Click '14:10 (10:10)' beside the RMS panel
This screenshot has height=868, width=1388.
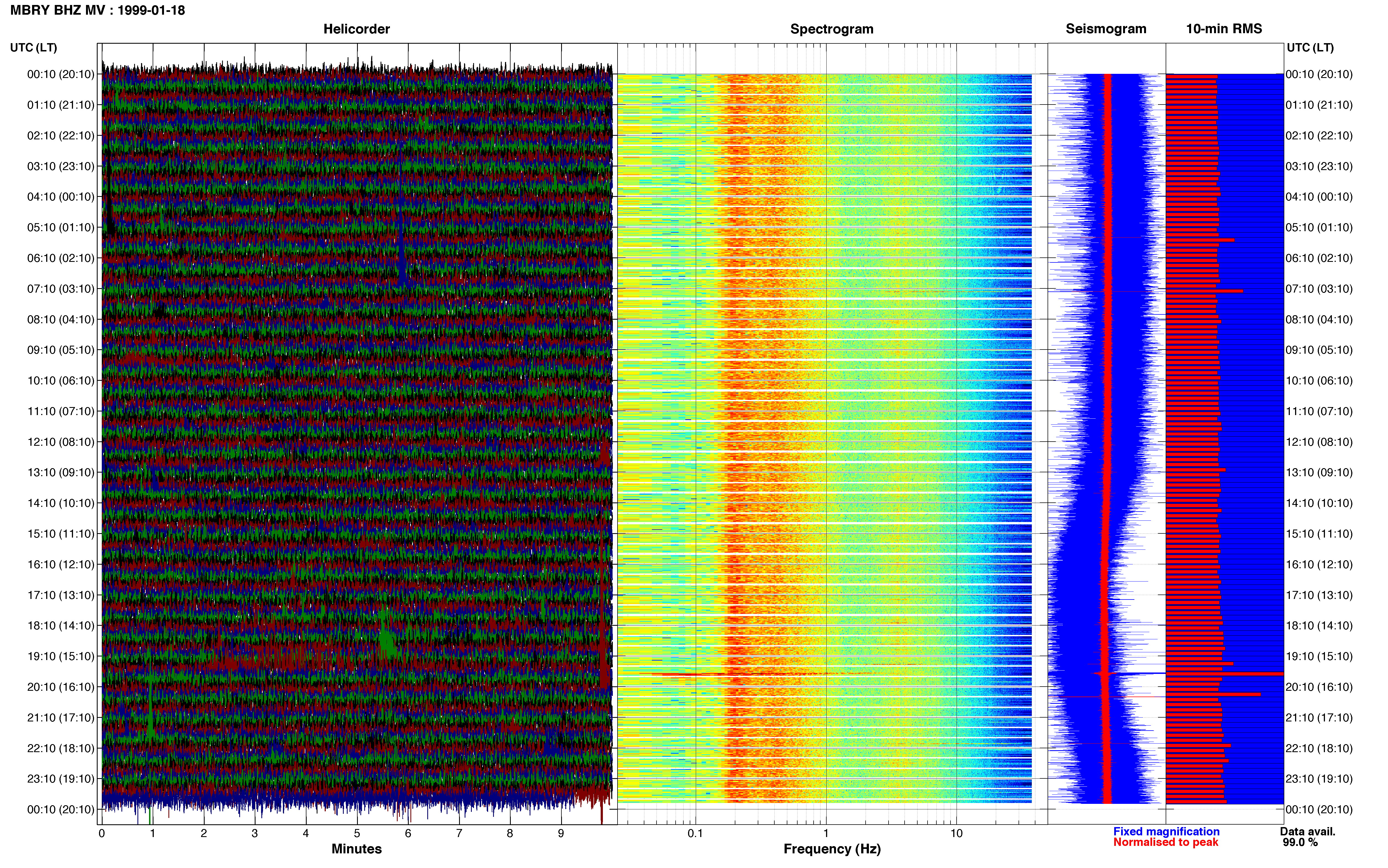point(1319,503)
